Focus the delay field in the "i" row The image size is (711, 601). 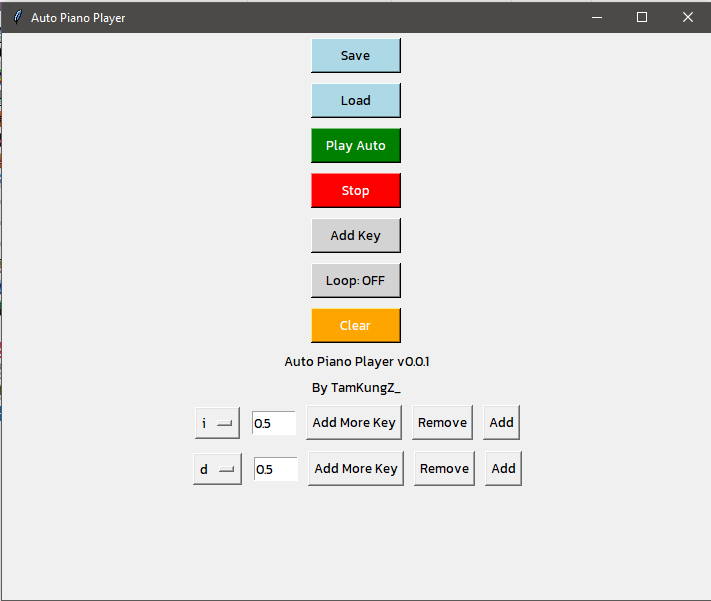(x=274, y=423)
